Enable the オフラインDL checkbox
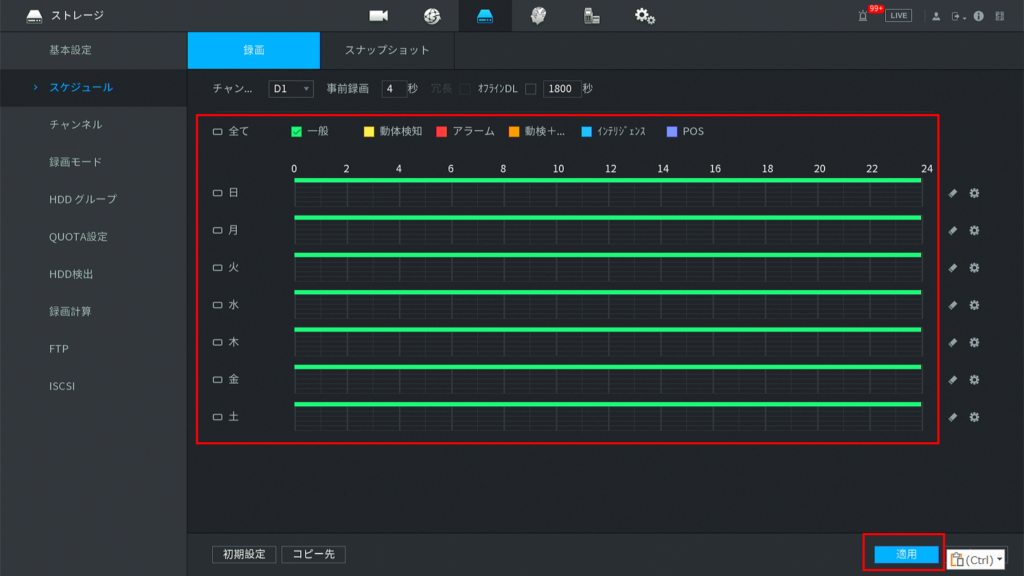The image size is (1024, 576). pyautogui.click(x=531, y=89)
